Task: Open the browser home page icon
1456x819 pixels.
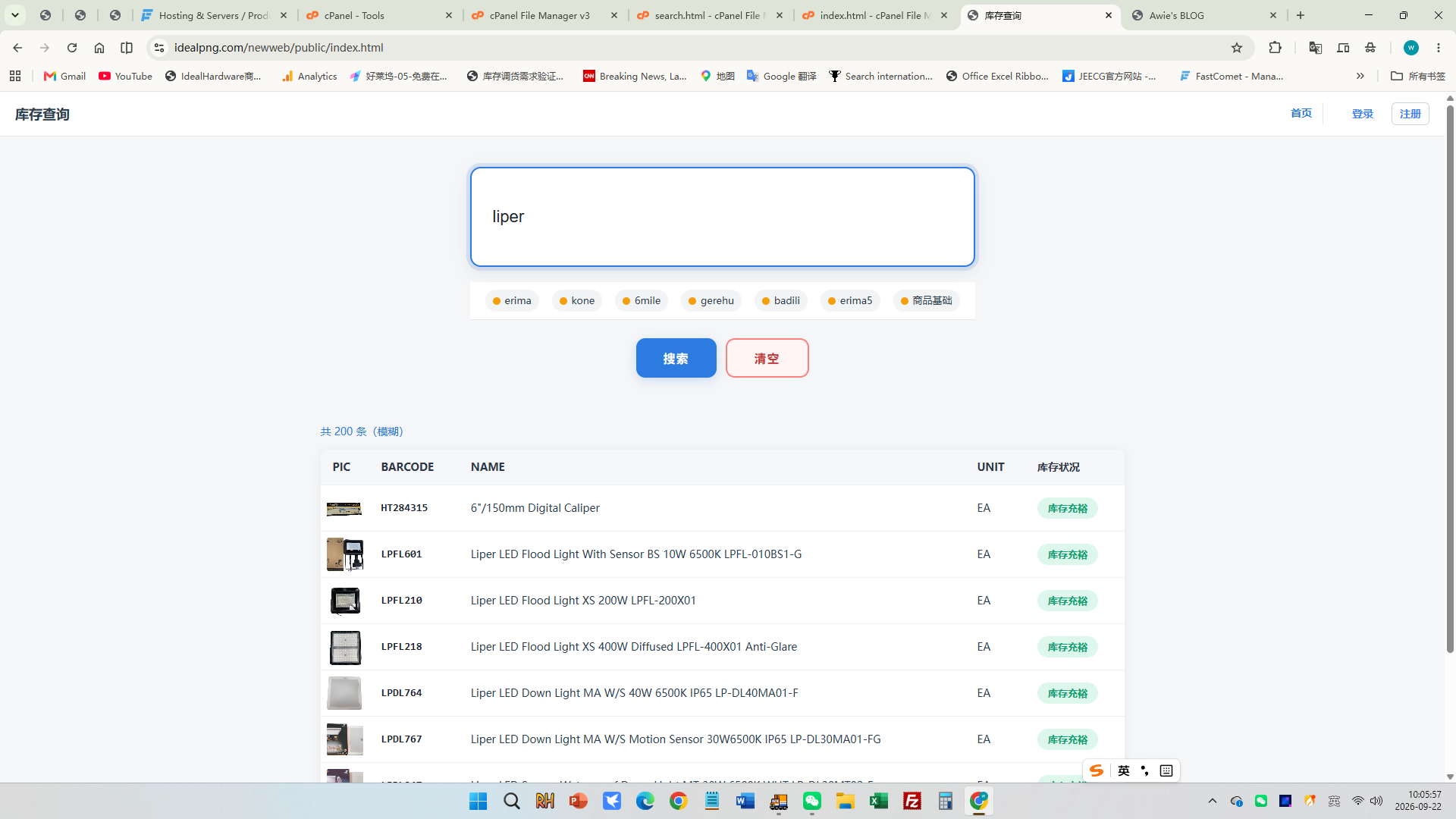Action: (99, 48)
